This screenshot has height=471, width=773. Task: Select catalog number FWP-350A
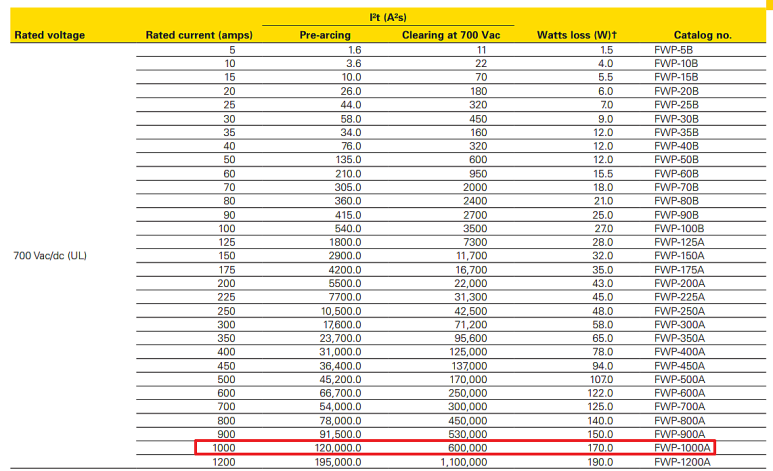pyautogui.click(x=679, y=338)
